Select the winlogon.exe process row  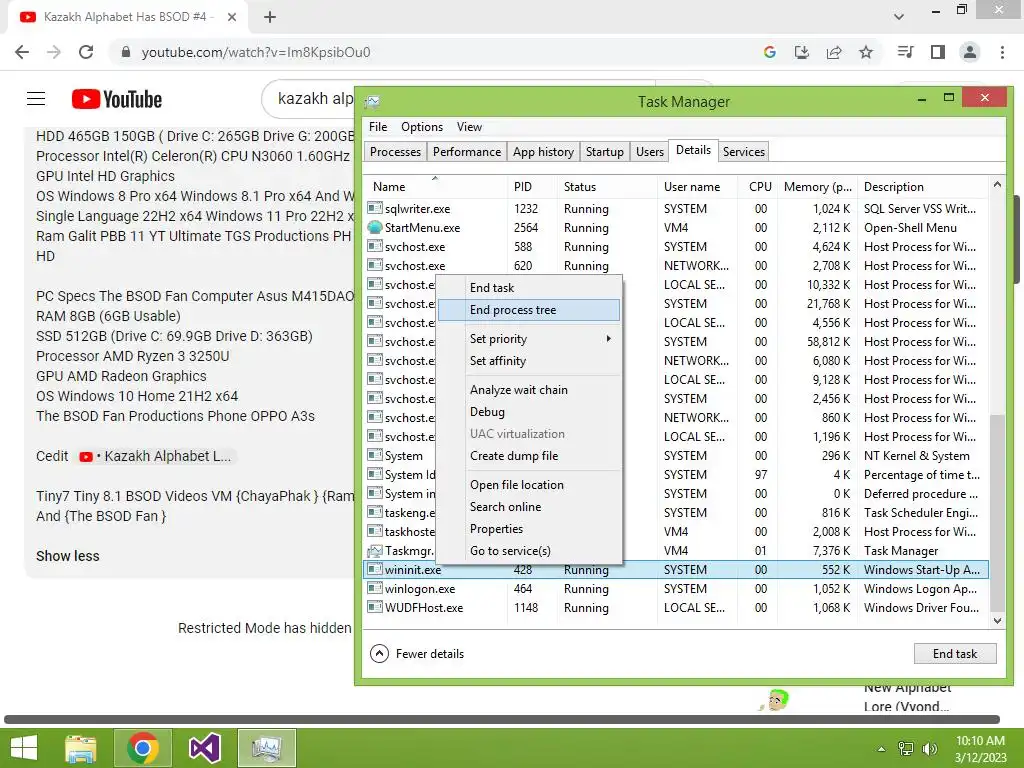[x=676, y=588]
